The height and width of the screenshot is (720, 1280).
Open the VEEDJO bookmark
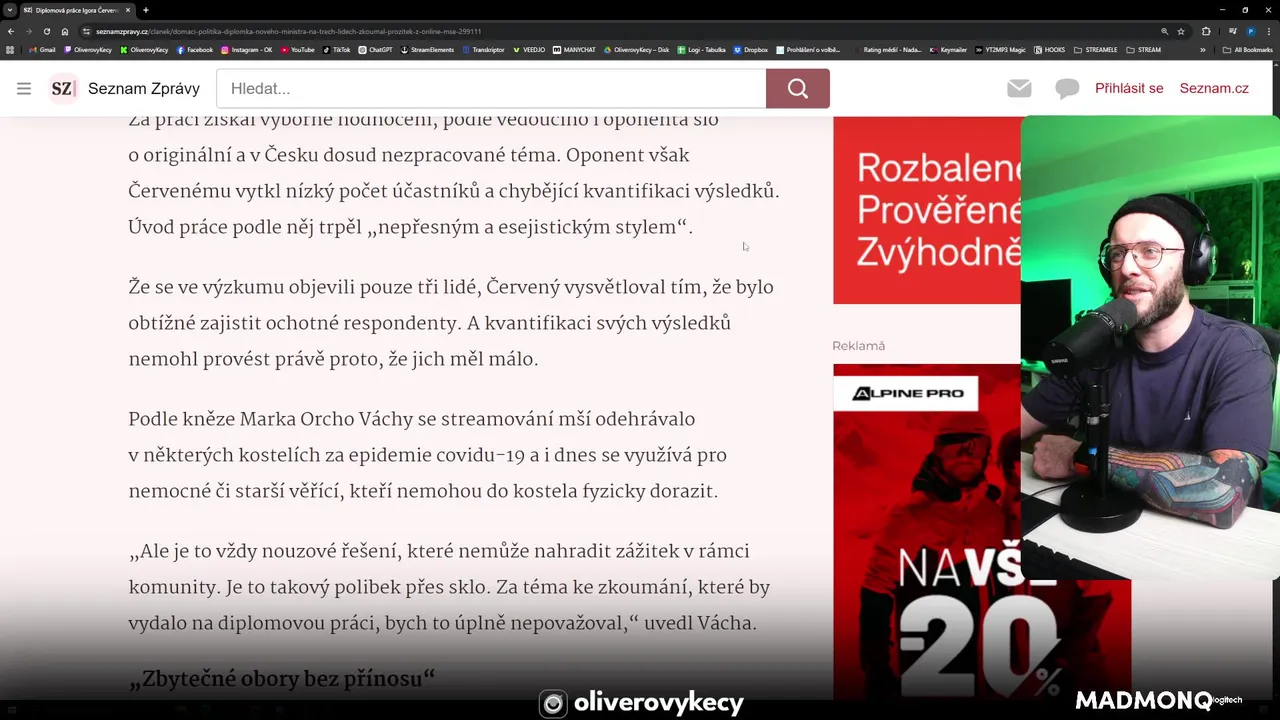pyautogui.click(x=529, y=49)
